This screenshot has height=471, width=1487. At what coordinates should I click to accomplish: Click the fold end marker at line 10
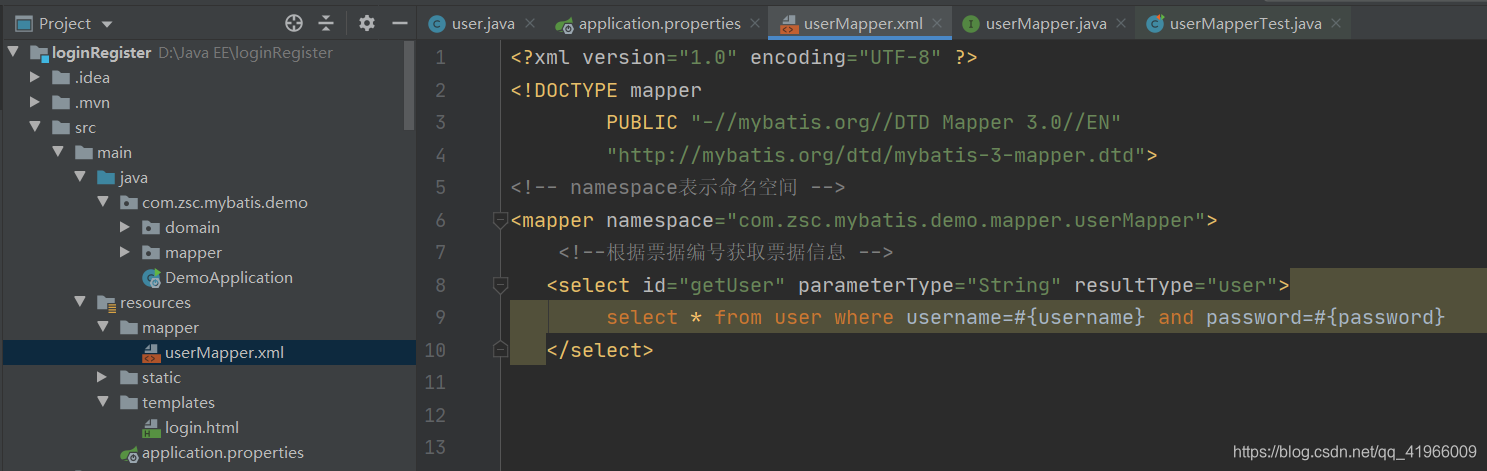click(500, 349)
